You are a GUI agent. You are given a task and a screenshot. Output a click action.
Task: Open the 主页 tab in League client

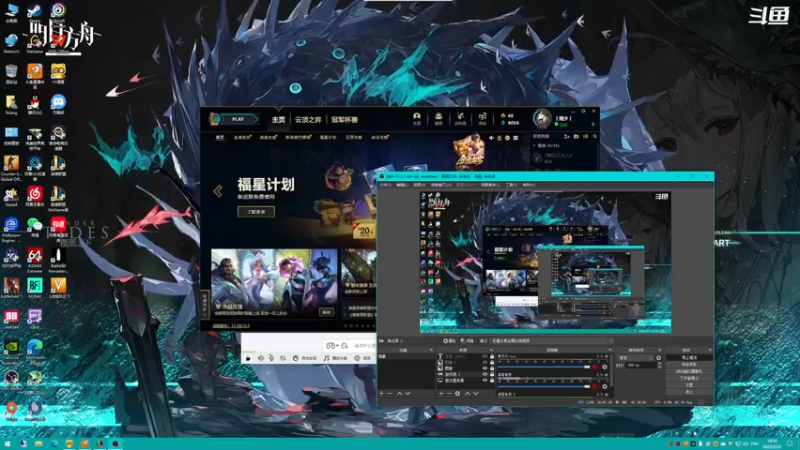pyautogui.click(x=279, y=119)
